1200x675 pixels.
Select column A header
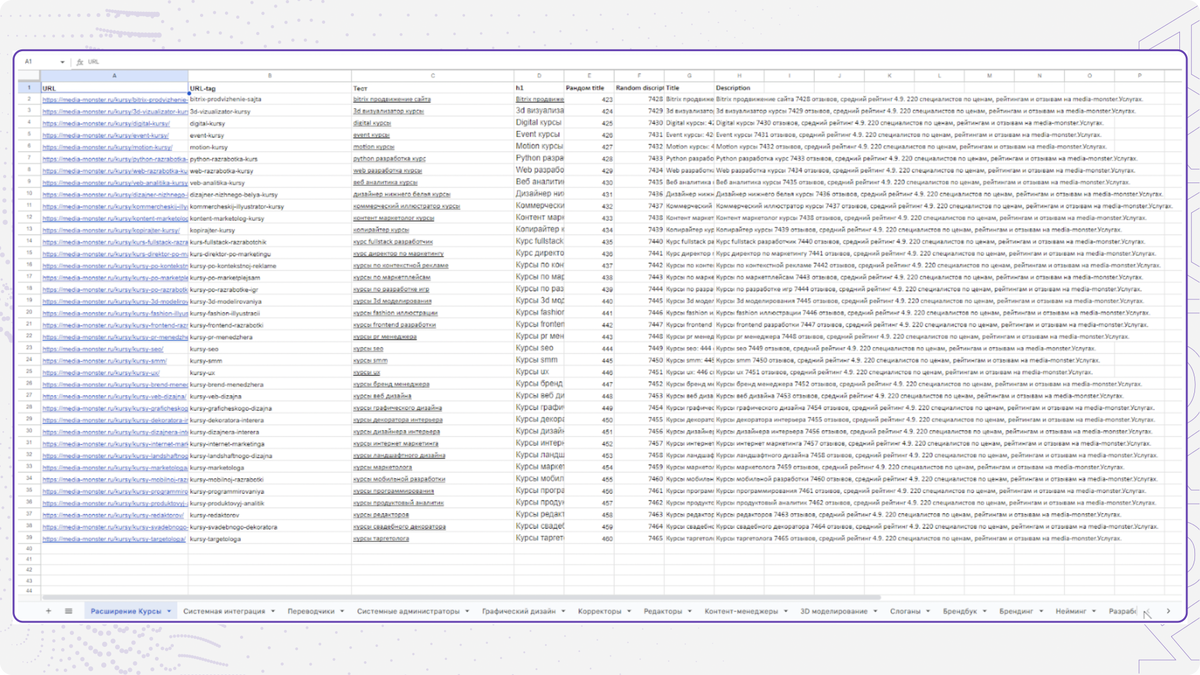[x=114, y=76]
